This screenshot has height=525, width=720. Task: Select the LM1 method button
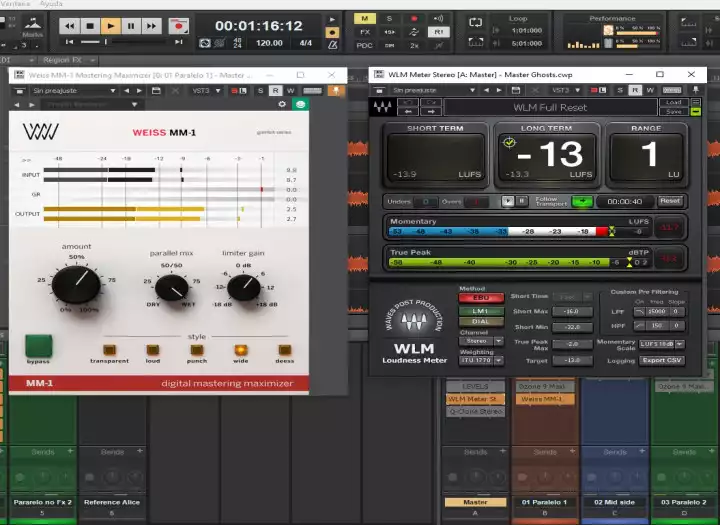coord(481,311)
